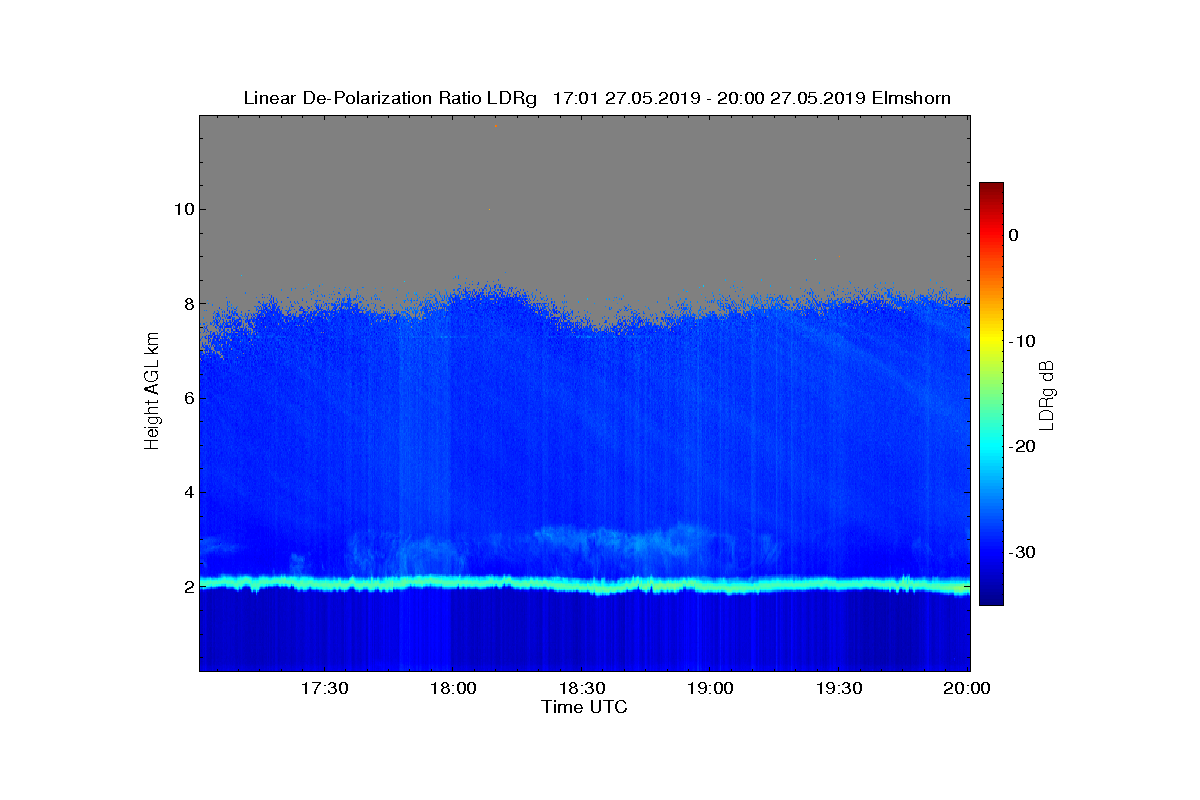Image resolution: width=1200 pixels, height=800 pixels.
Task: Click the bright cyan layer at 2 km
Action: click(585, 583)
